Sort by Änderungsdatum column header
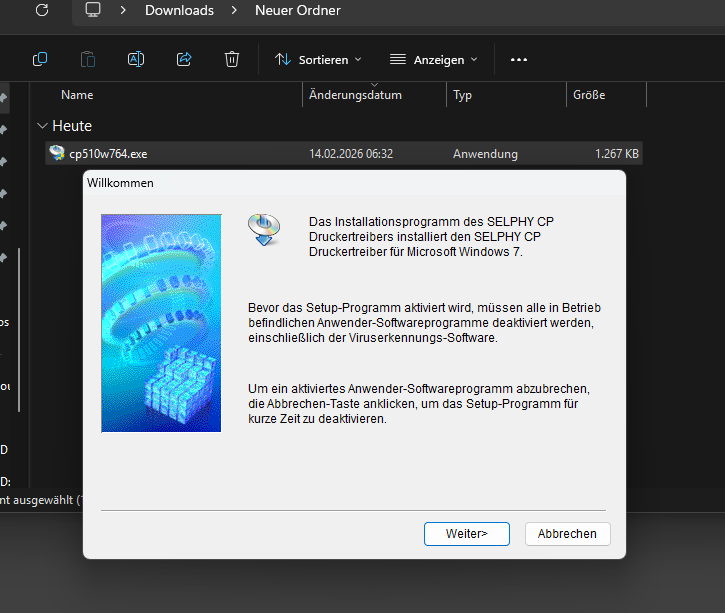 coord(355,95)
